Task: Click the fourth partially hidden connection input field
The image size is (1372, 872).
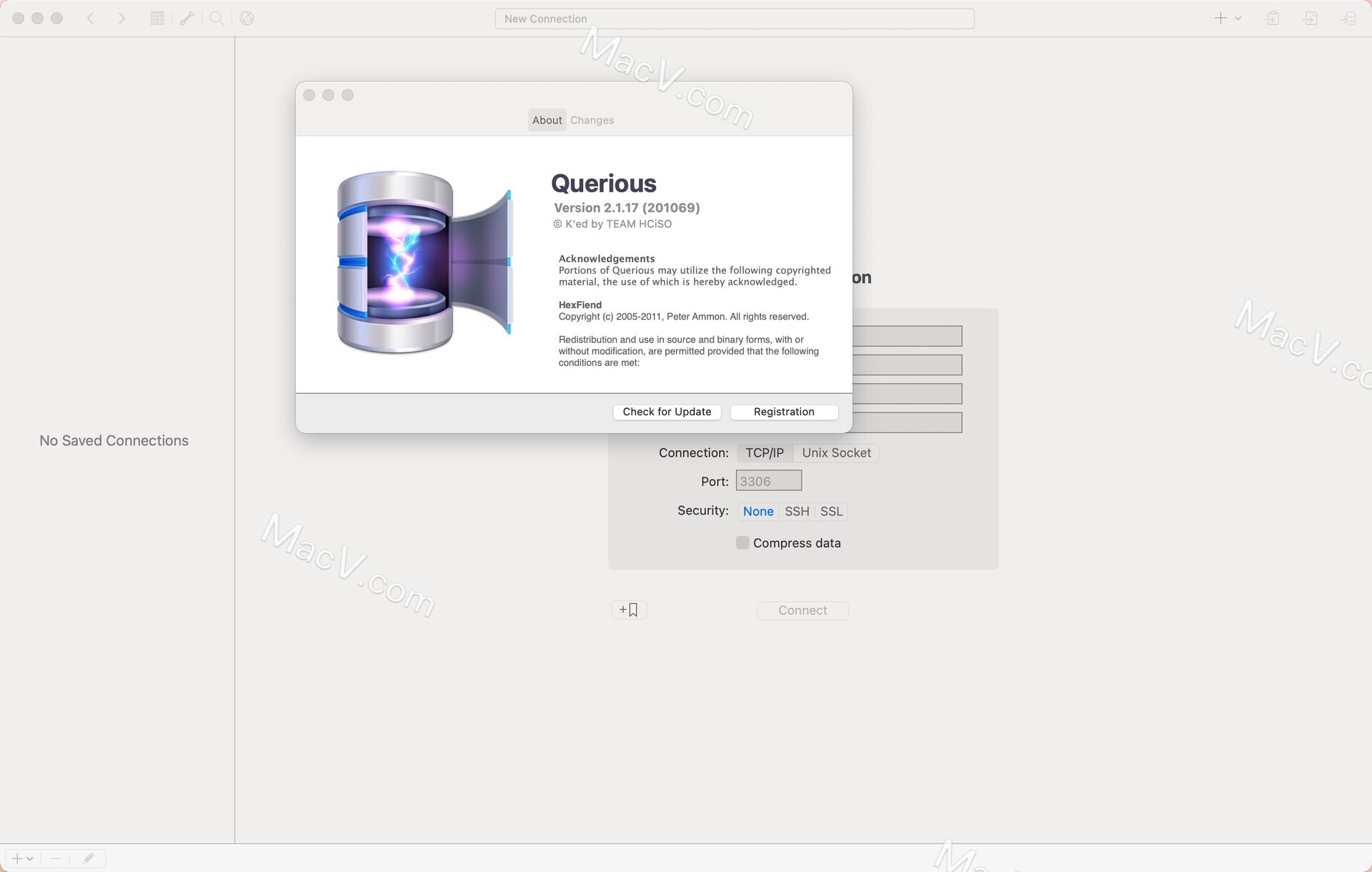Action: (x=908, y=422)
